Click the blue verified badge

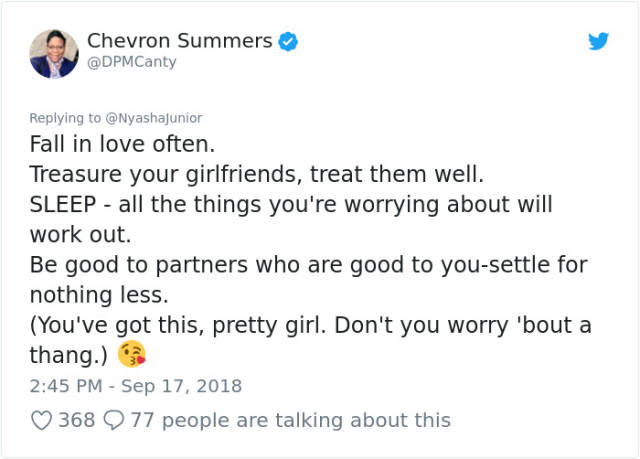(x=288, y=41)
